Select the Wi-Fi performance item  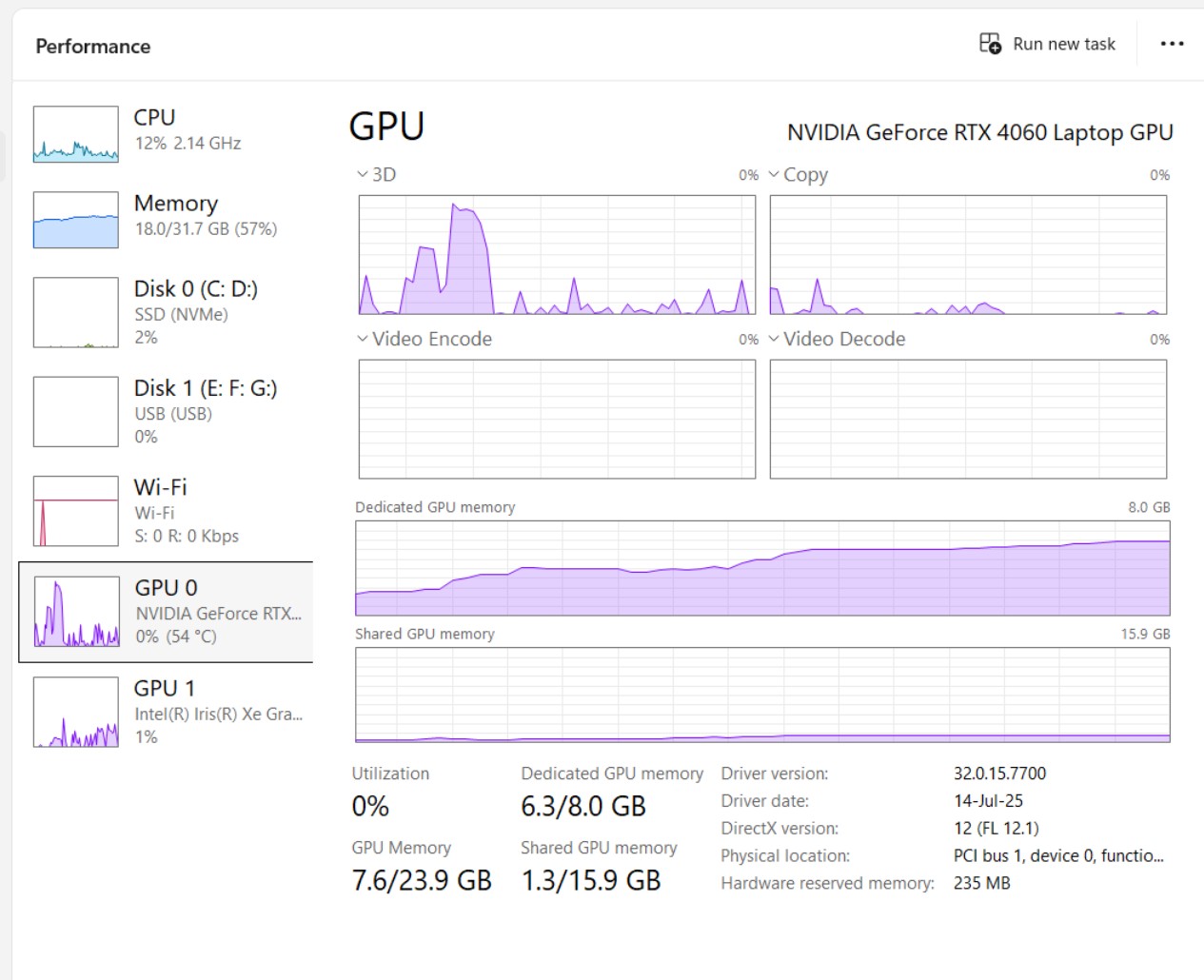tap(166, 511)
